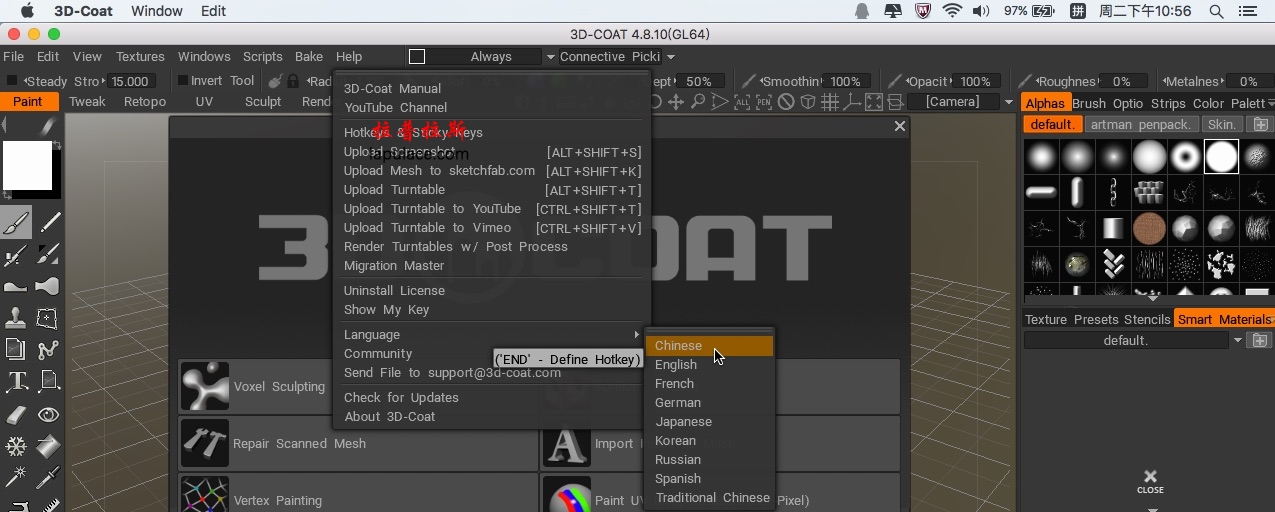The height and width of the screenshot is (512, 1275).
Task: Choose Japanese from the Language submenu
Action: tap(683, 422)
